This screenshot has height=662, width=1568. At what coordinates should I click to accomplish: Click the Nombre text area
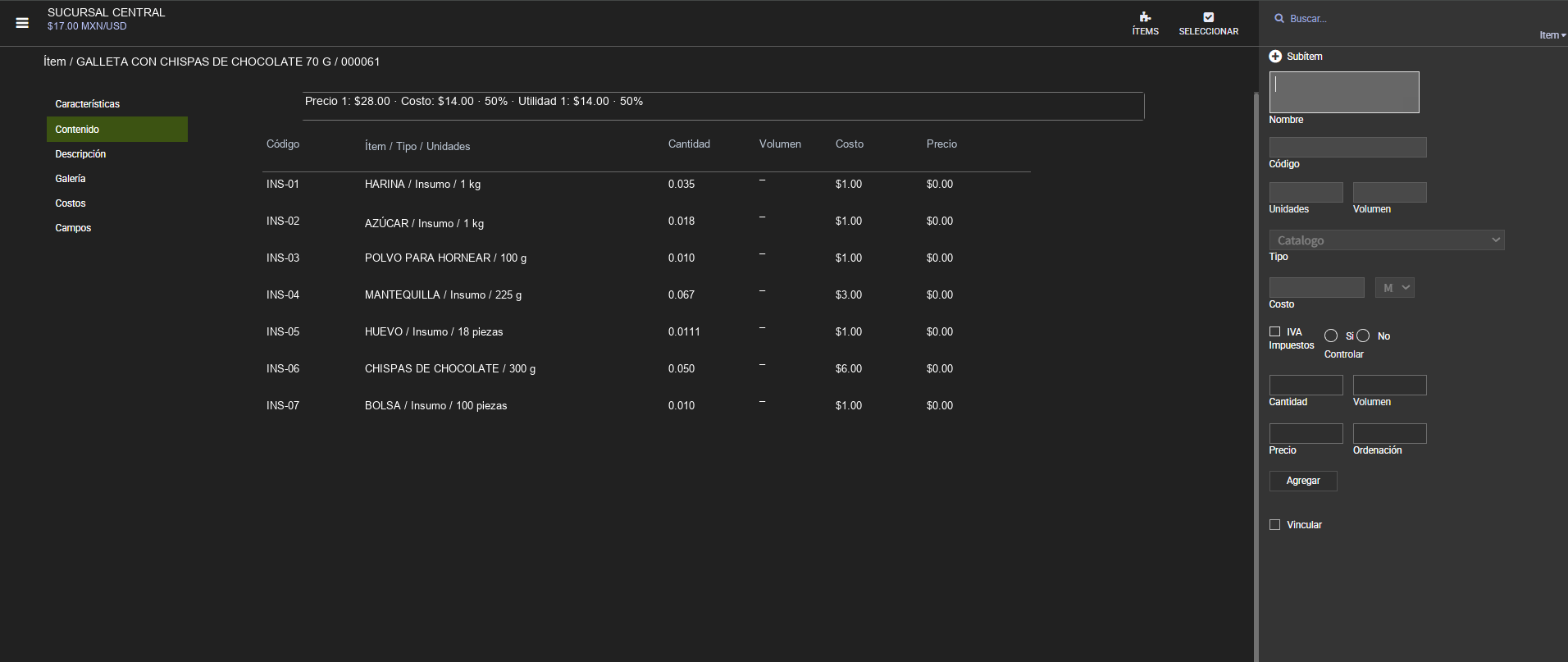(x=1344, y=92)
